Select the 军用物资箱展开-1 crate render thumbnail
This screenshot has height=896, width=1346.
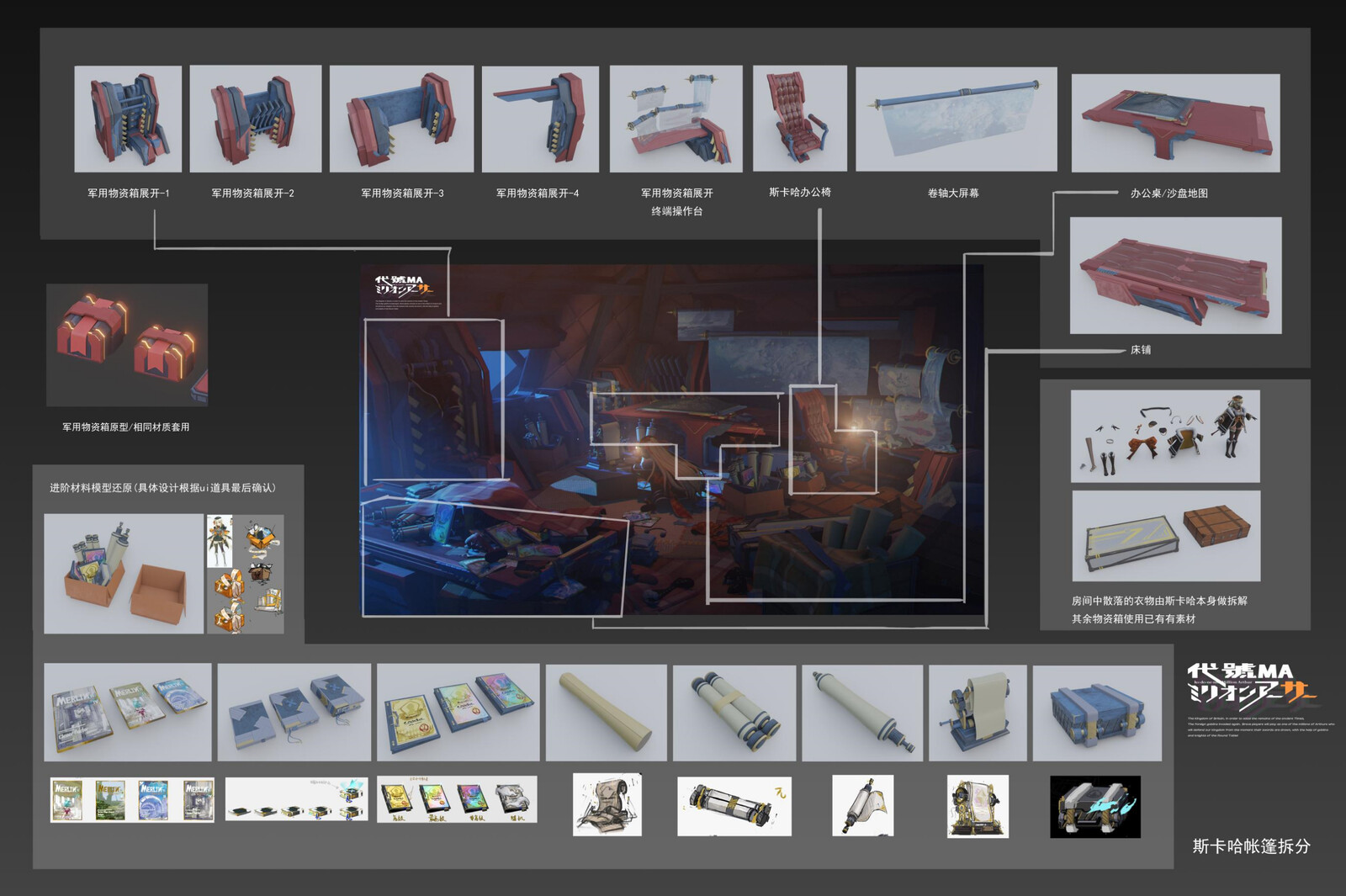tap(128, 119)
